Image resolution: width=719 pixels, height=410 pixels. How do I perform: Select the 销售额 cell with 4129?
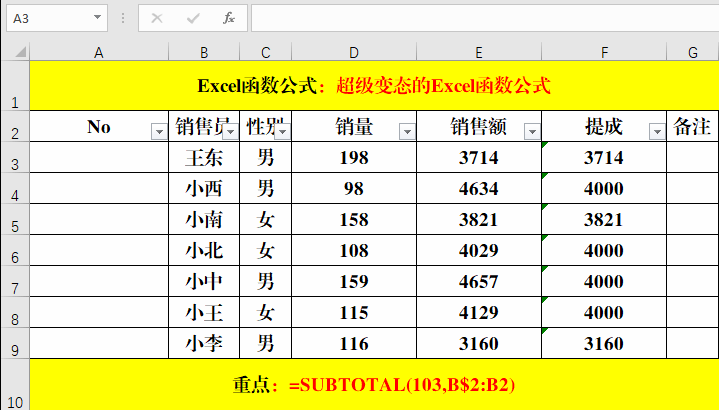coord(479,312)
